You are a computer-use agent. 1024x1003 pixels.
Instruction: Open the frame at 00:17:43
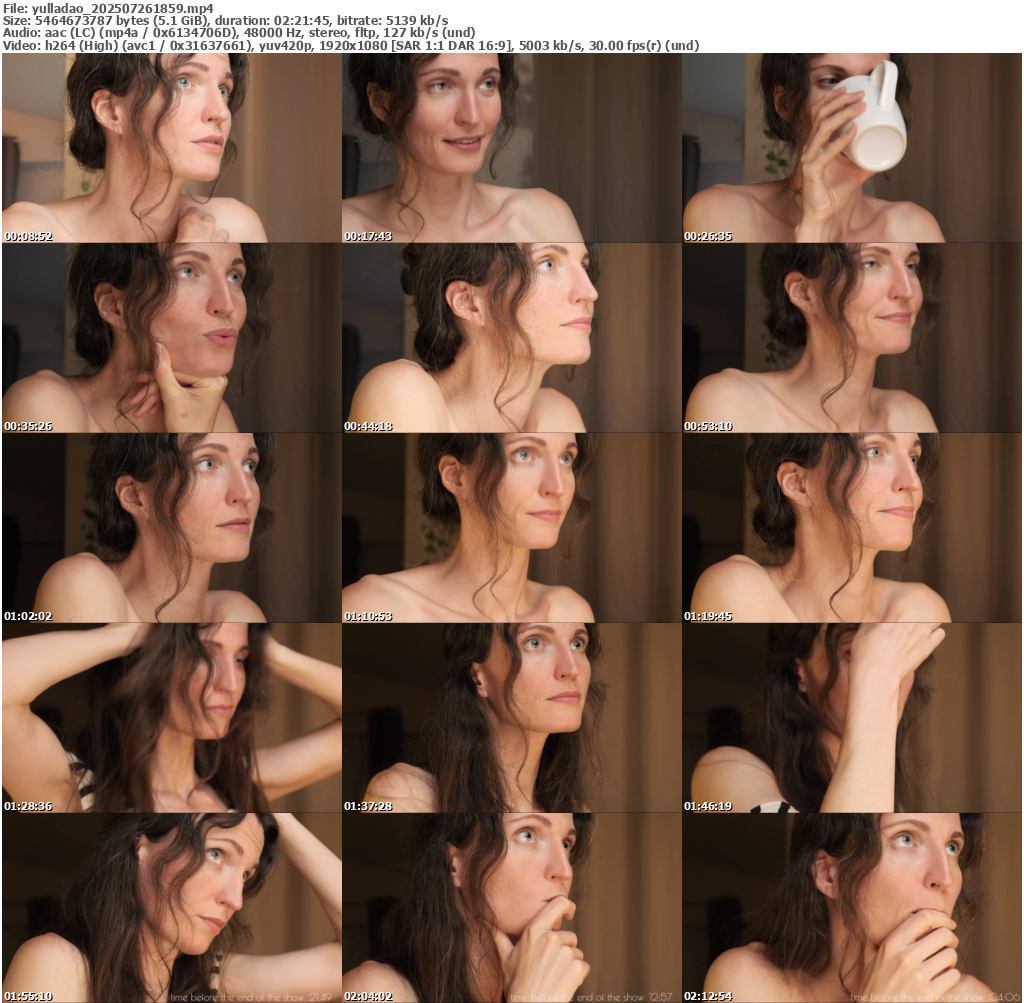tap(511, 147)
